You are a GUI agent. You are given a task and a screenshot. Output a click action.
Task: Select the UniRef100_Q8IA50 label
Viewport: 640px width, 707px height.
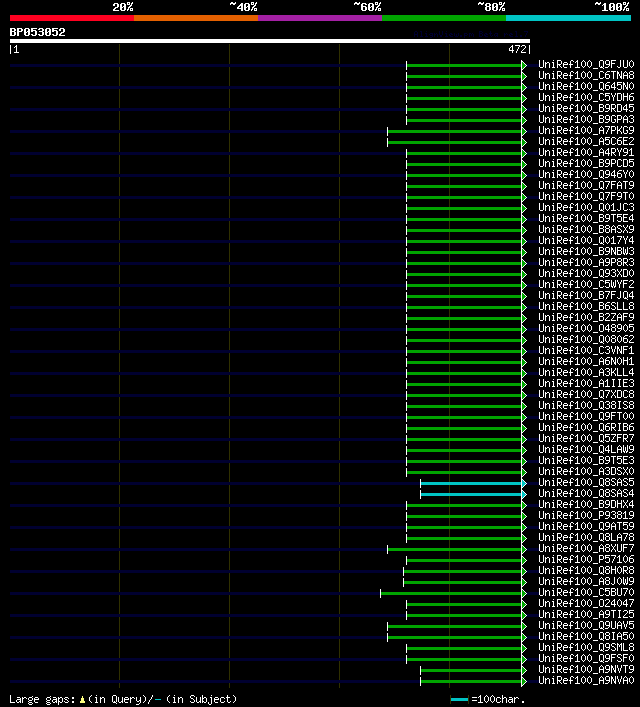(x=586, y=637)
